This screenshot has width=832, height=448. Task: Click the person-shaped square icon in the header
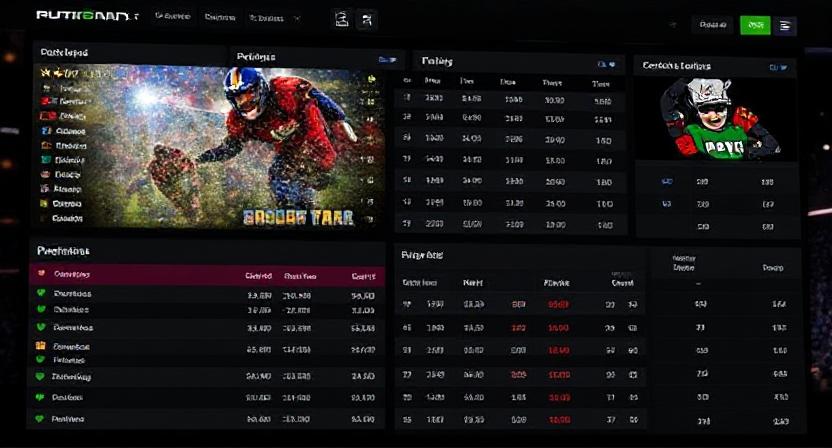coord(342,20)
